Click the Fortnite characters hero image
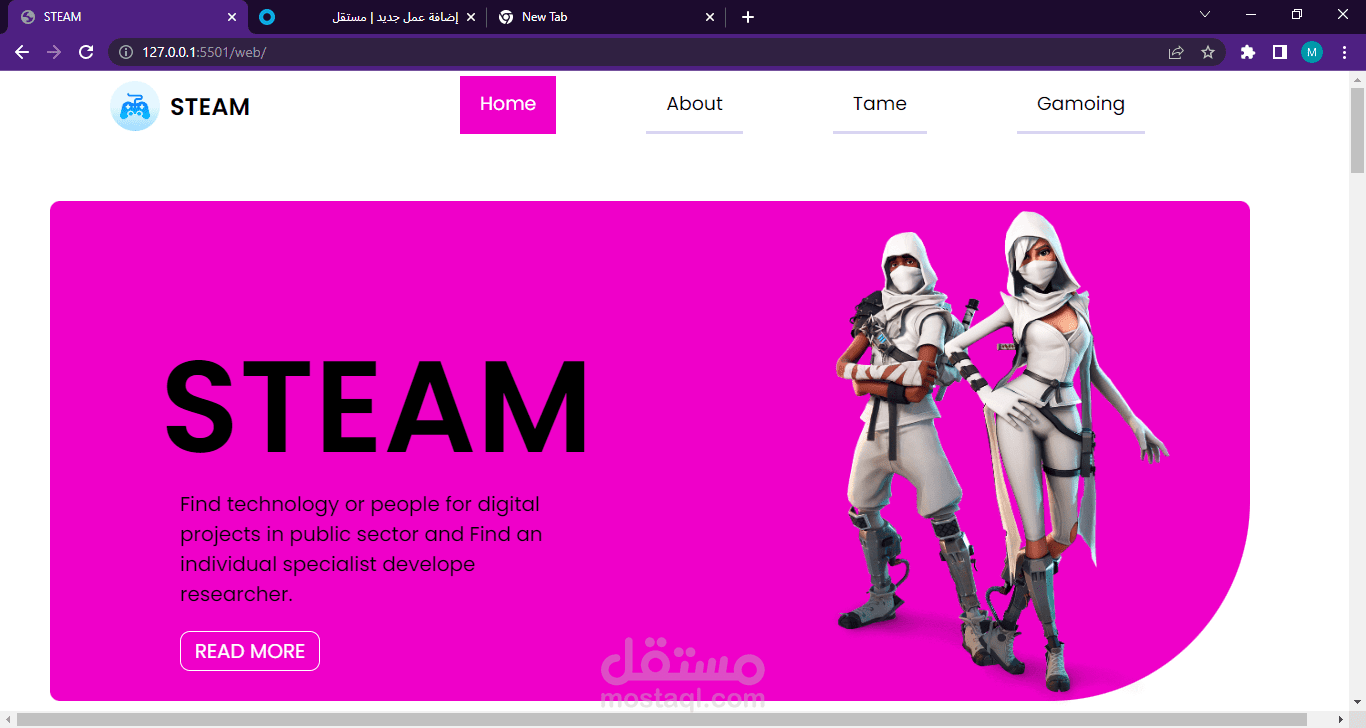Screen dimensions: 1366x728 click(x=1000, y=450)
